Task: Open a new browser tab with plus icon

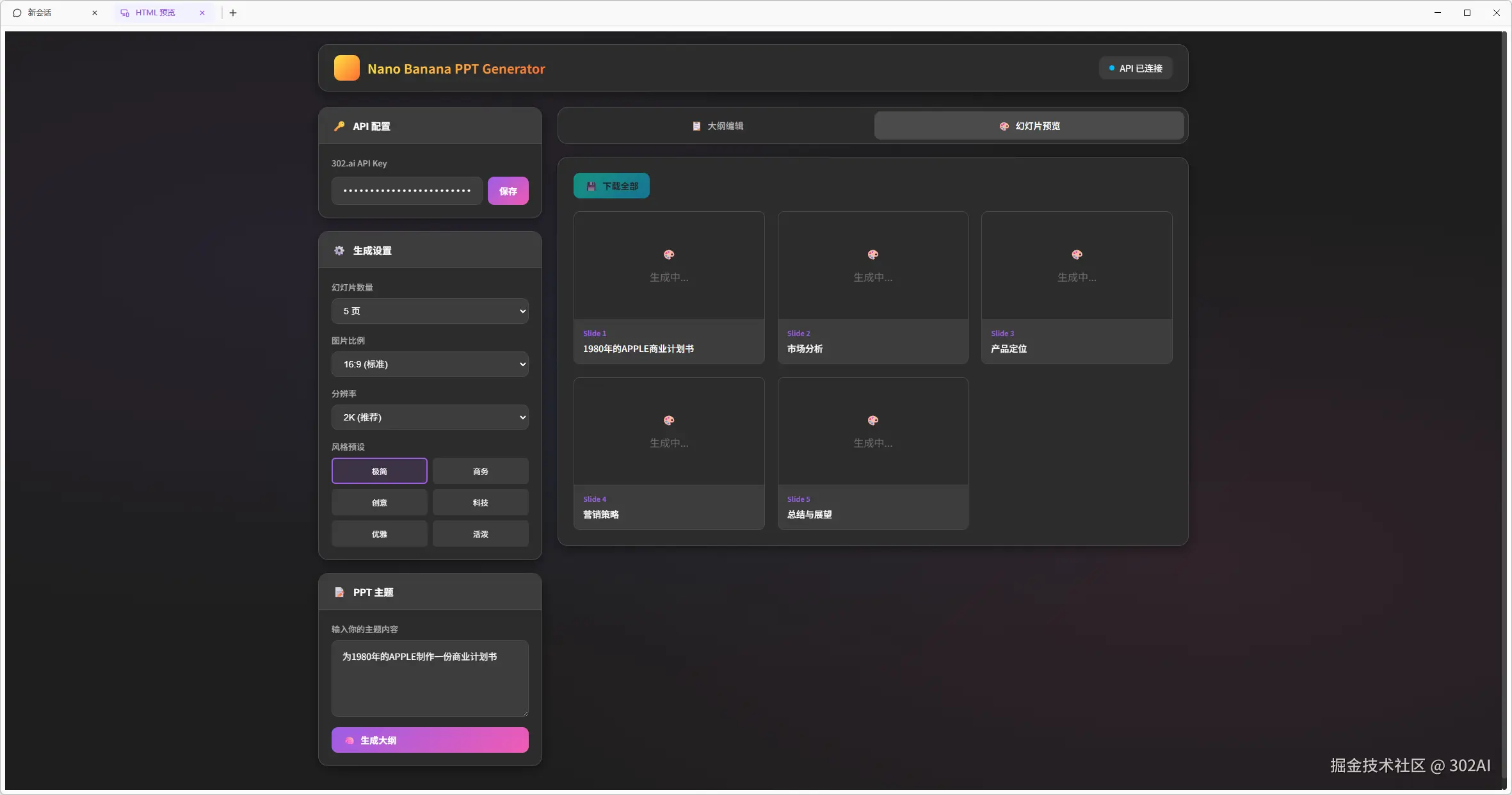Action: click(233, 13)
